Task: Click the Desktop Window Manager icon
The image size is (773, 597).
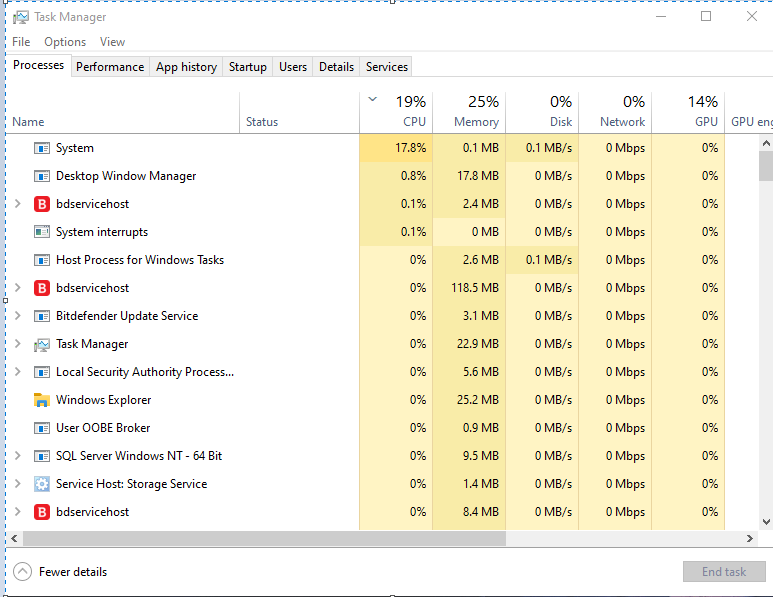Action: click(42, 176)
